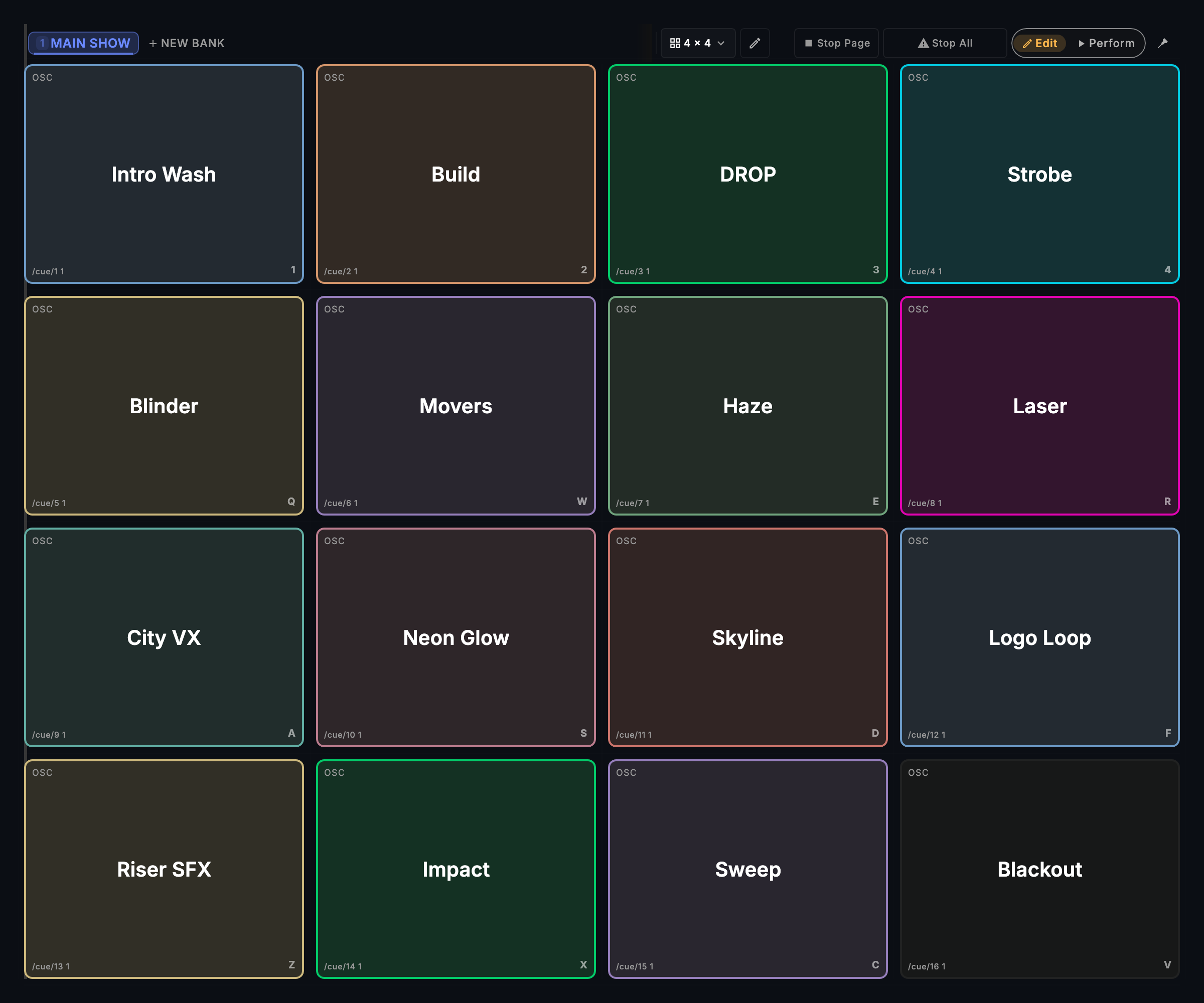Image resolution: width=1204 pixels, height=1003 pixels.
Task: Switch to Perform mode
Action: pos(1106,43)
